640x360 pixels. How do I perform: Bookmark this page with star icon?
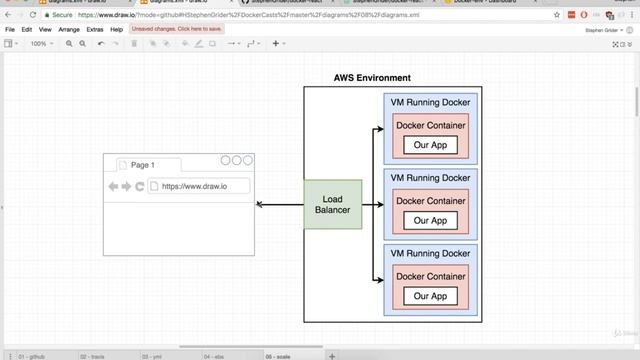click(x=557, y=15)
